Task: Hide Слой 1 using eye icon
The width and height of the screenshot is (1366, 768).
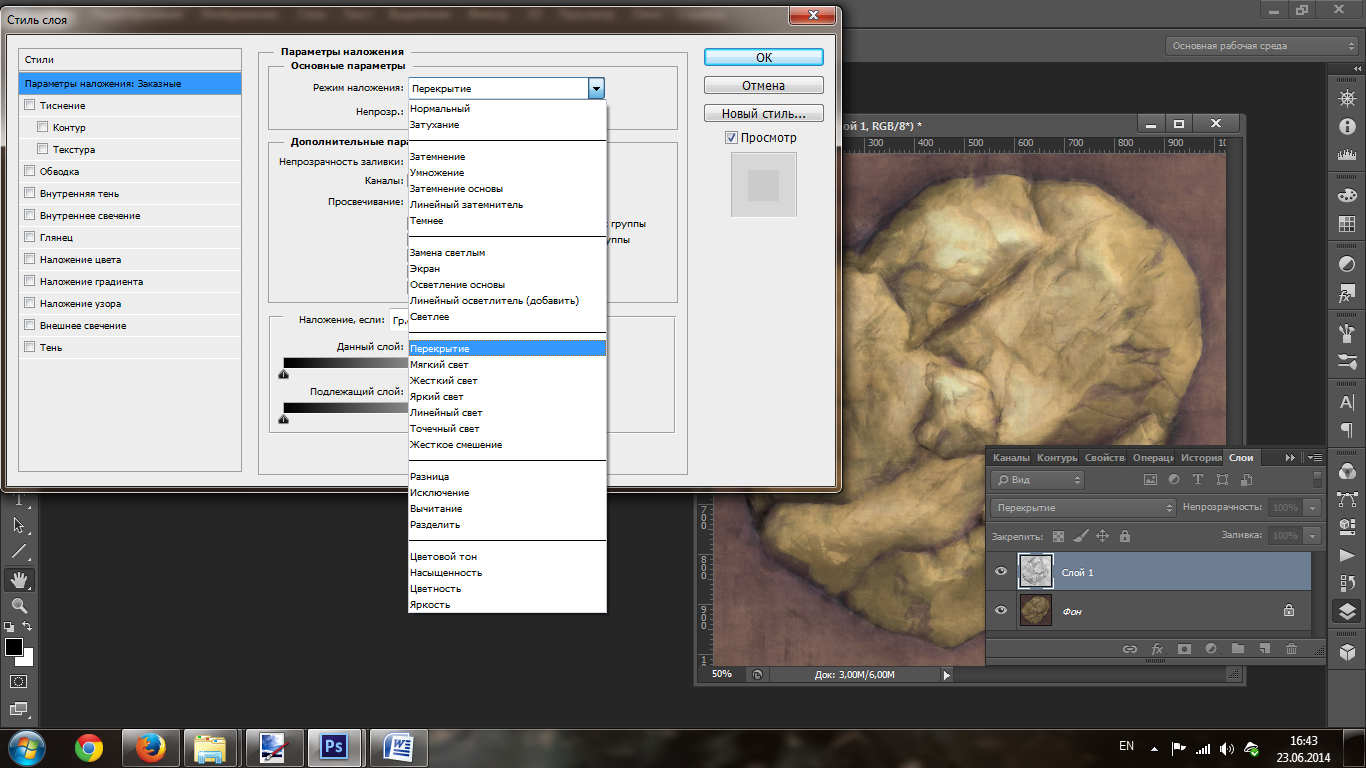Action: coord(1001,571)
